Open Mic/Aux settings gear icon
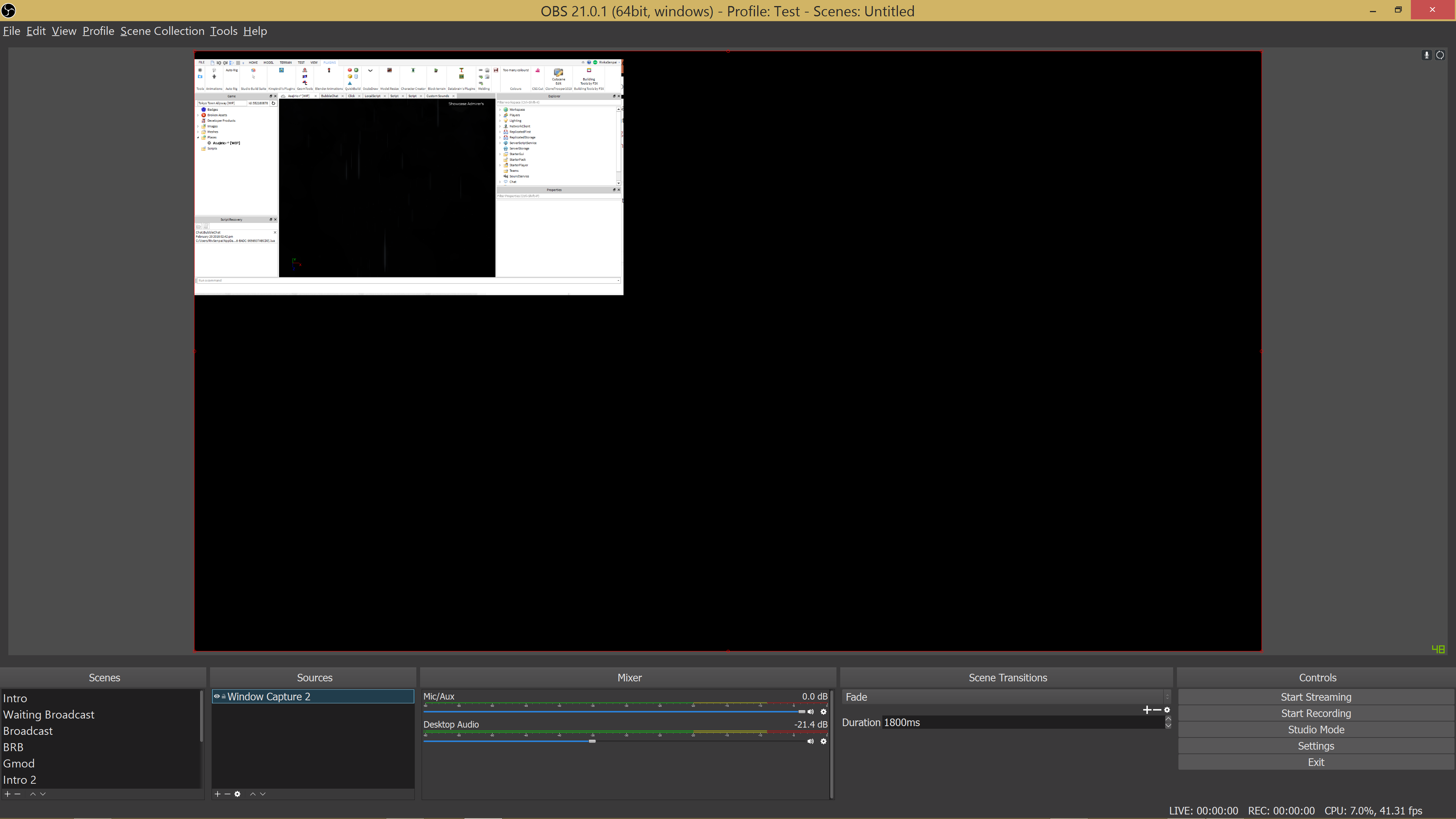 824,712
